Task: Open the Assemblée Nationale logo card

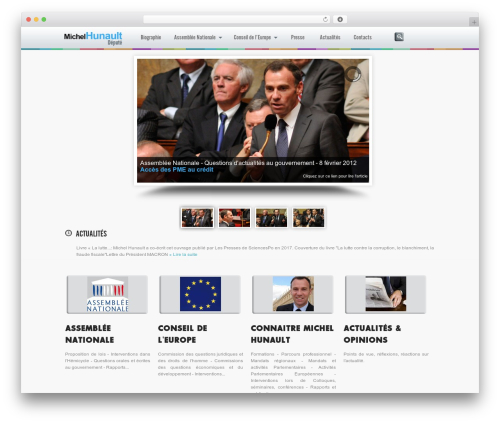Action: point(107,294)
